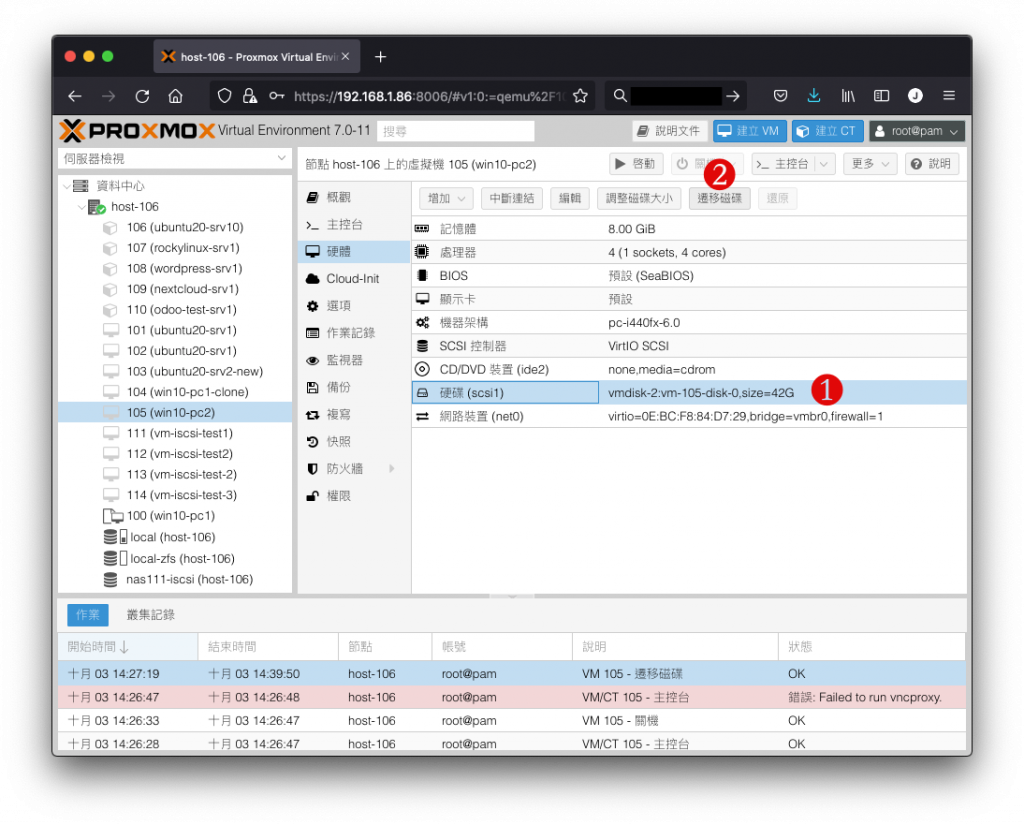Open the library bookshelf icon
The width and height of the screenshot is (1024, 825).
pos(848,96)
